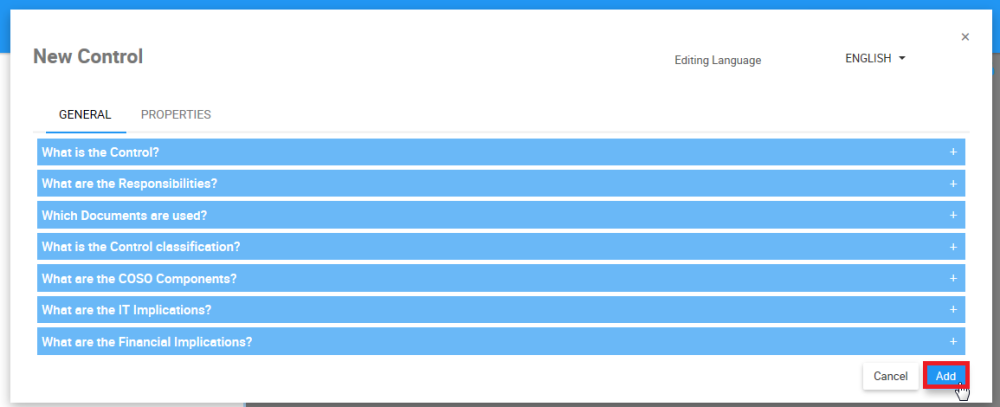The width and height of the screenshot is (1000, 407).
Task: Click plus icon on COSO Components row
Action: coord(953,279)
